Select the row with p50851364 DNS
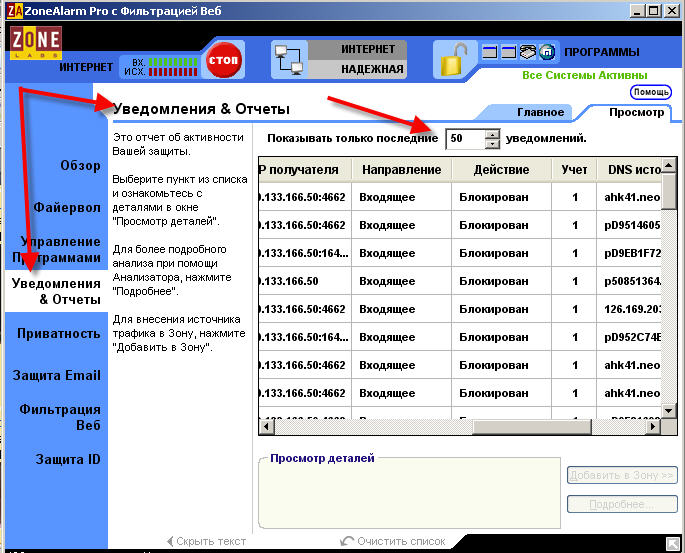 [460, 281]
